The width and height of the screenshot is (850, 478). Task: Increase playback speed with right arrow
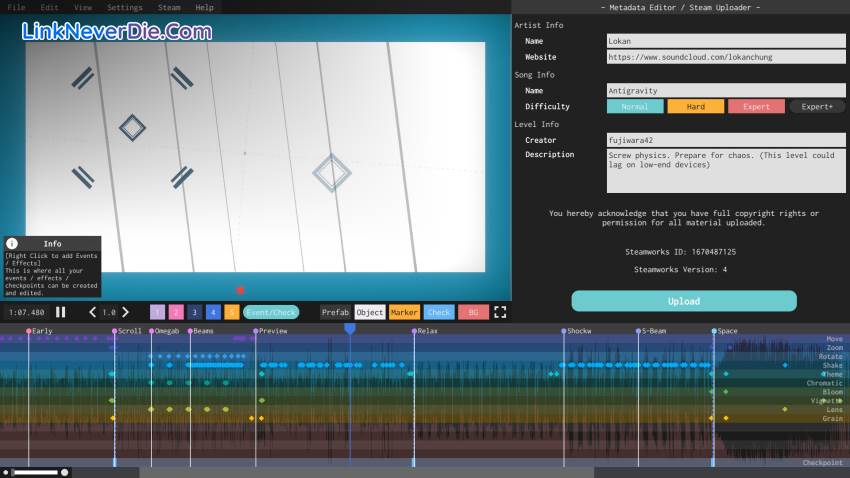[x=125, y=312]
